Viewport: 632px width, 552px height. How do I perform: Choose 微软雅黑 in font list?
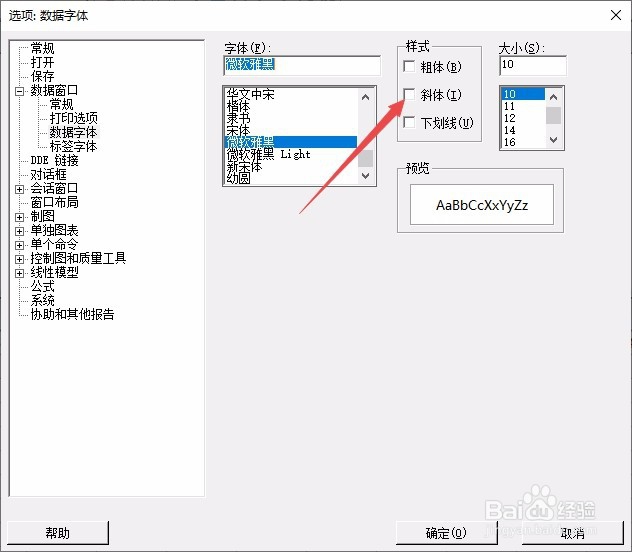tap(290, 142)
